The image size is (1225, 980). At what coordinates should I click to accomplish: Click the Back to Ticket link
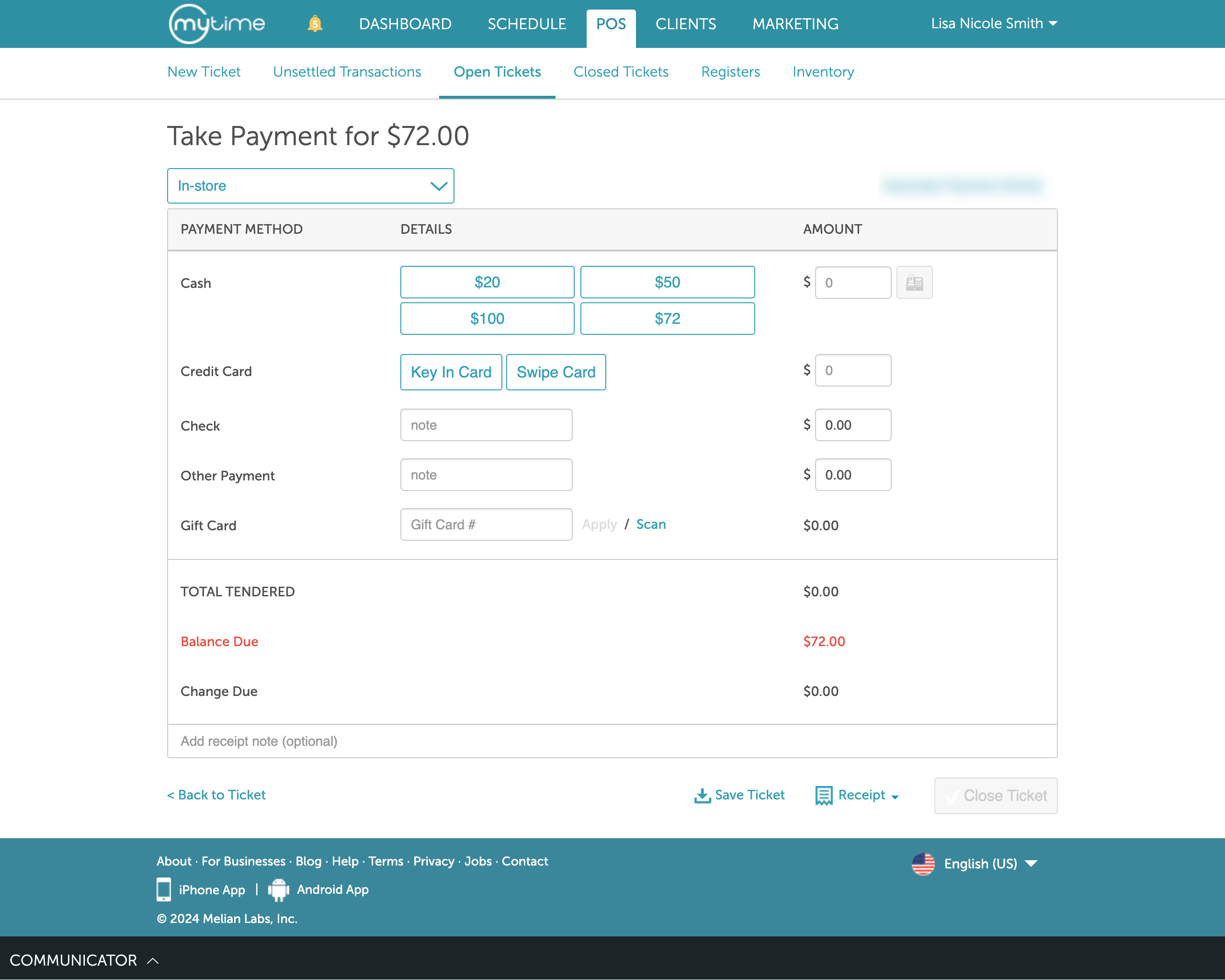tap(216, 795)
